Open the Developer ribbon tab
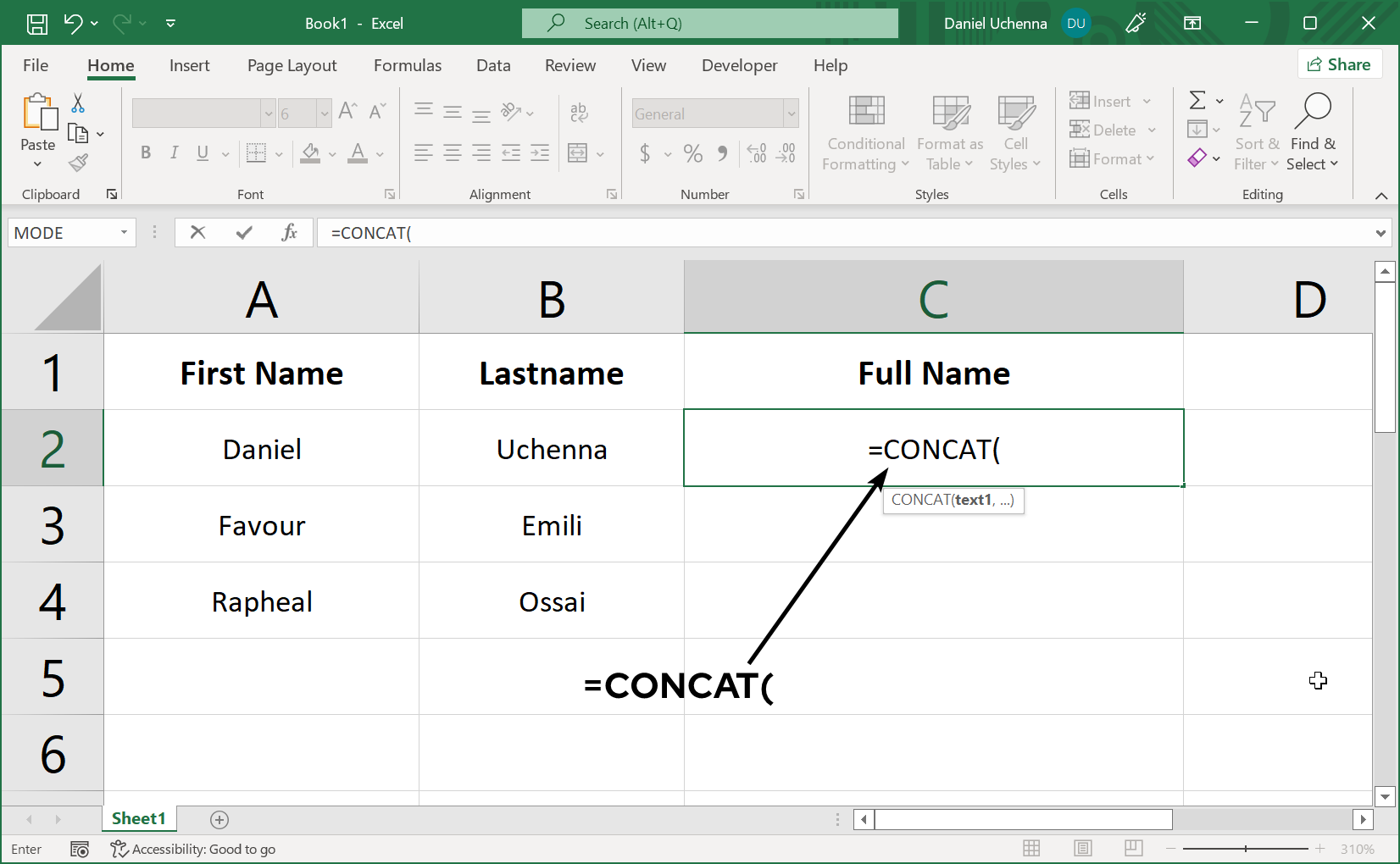 tap(739, 65)
